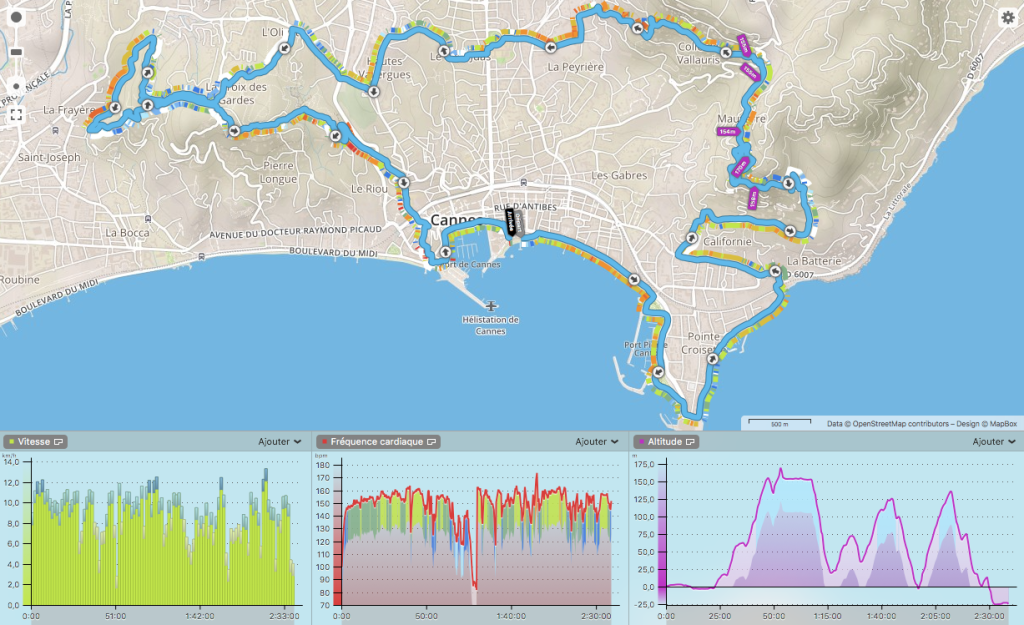Expand Ajouter dropdown on the heart rate chart
The height and width of the screenshot is (625, 1024).
(596, 441)
